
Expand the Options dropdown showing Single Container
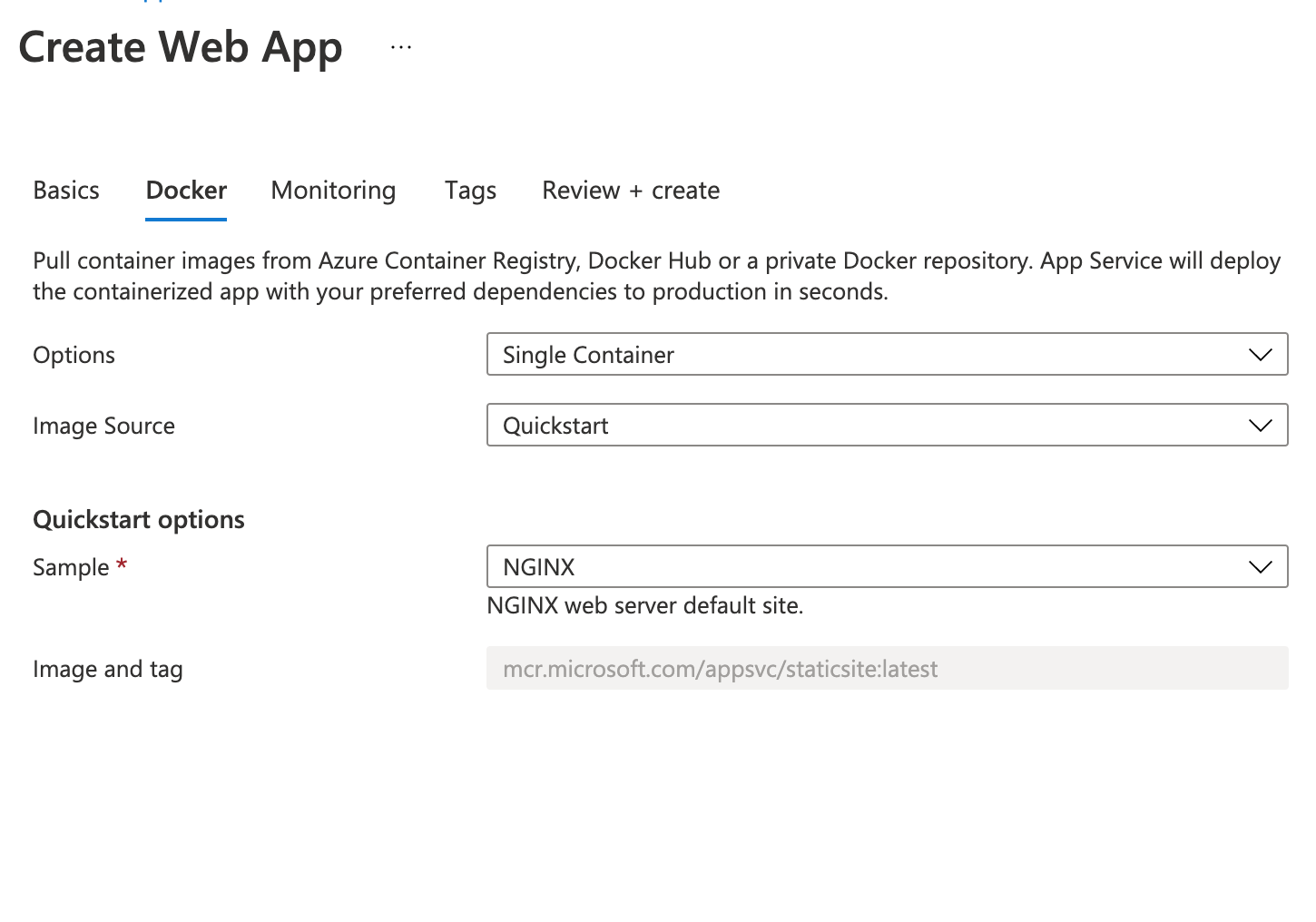point(888,354)
